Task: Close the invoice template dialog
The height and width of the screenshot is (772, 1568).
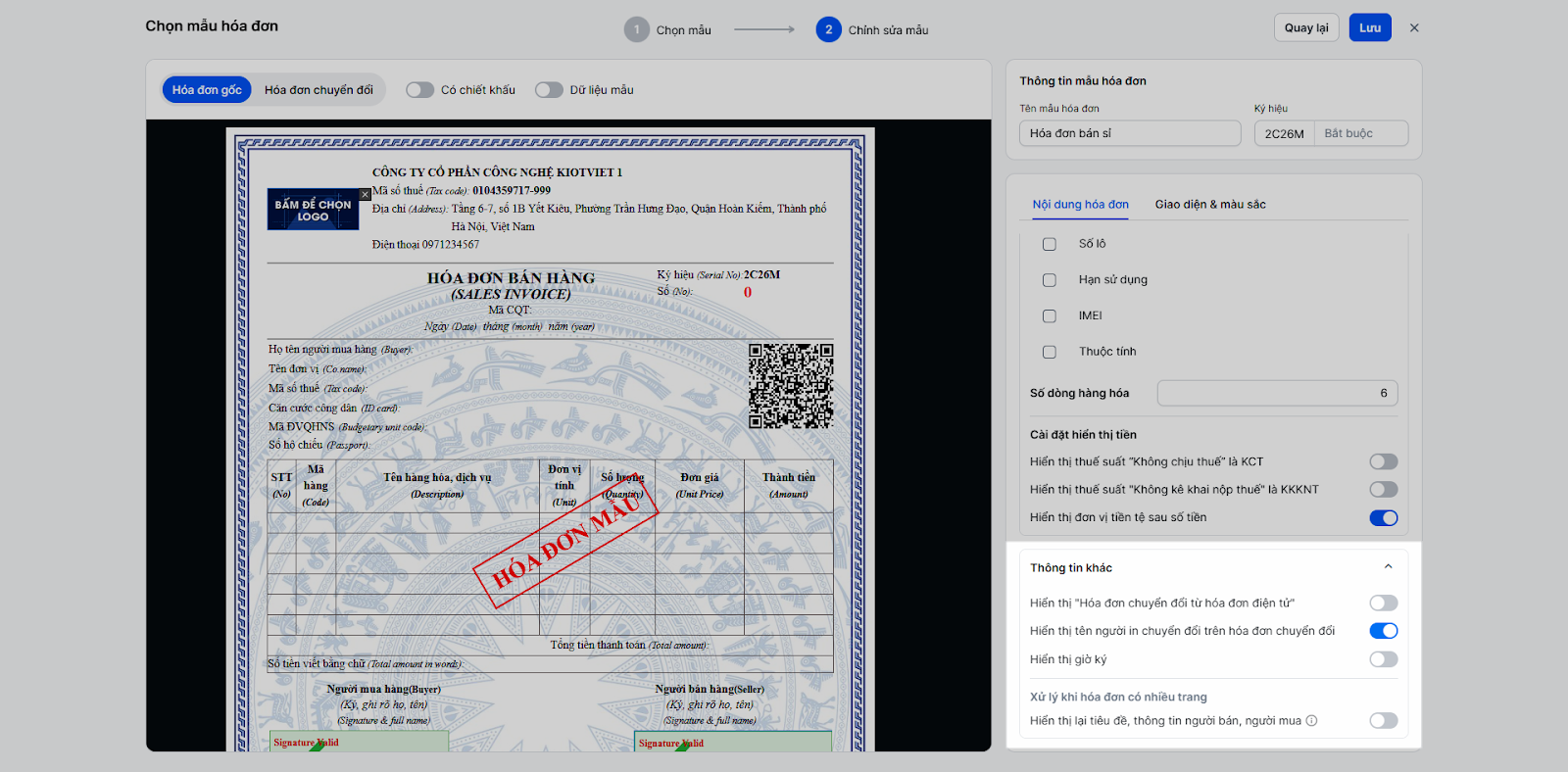Action: tap(1414, 28)
